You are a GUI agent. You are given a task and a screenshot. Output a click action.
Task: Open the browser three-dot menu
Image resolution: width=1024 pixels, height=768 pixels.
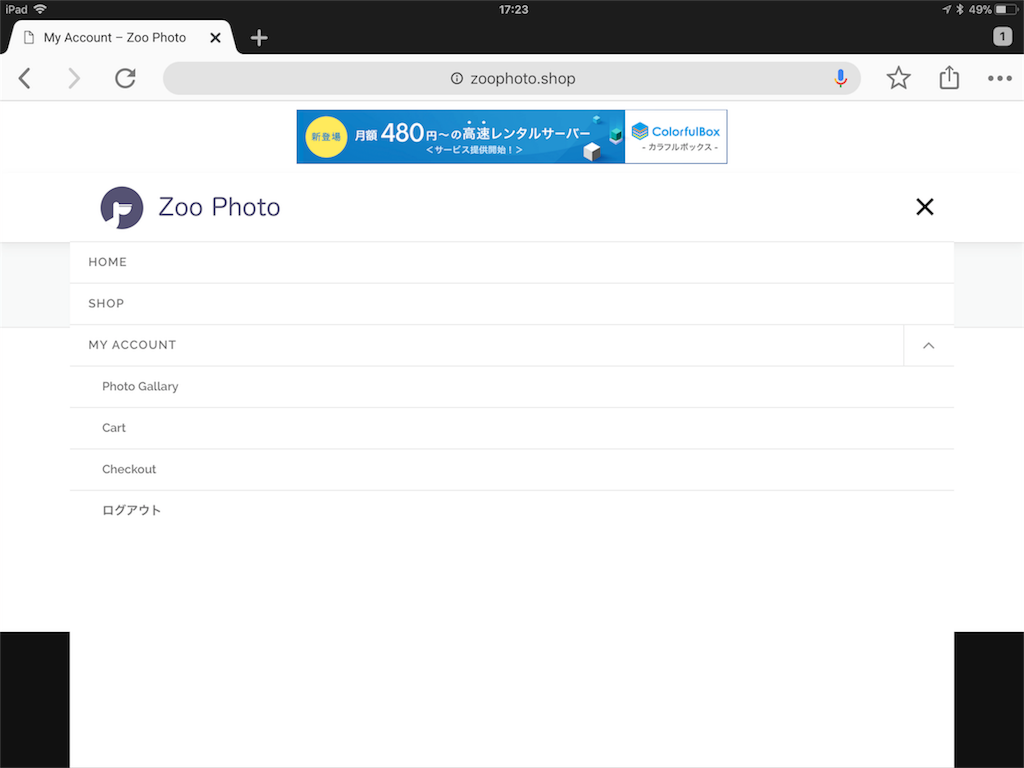click(999, 78)
